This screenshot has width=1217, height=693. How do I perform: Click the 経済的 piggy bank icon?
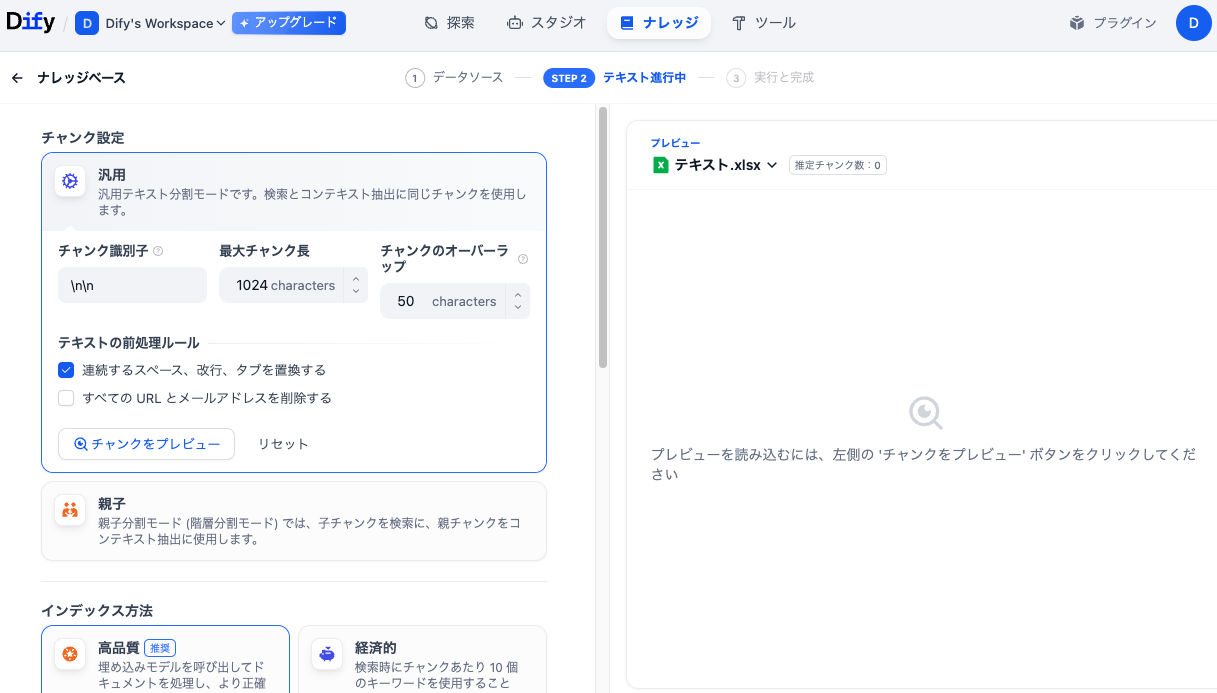(327, 654)
